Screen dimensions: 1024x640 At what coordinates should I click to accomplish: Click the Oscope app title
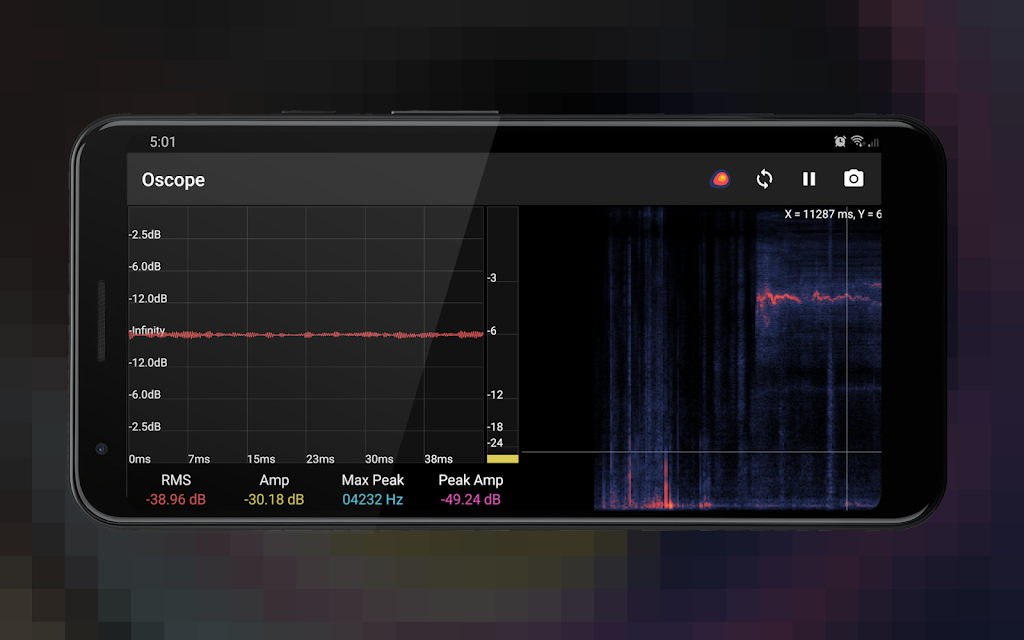tap(173, 180)
